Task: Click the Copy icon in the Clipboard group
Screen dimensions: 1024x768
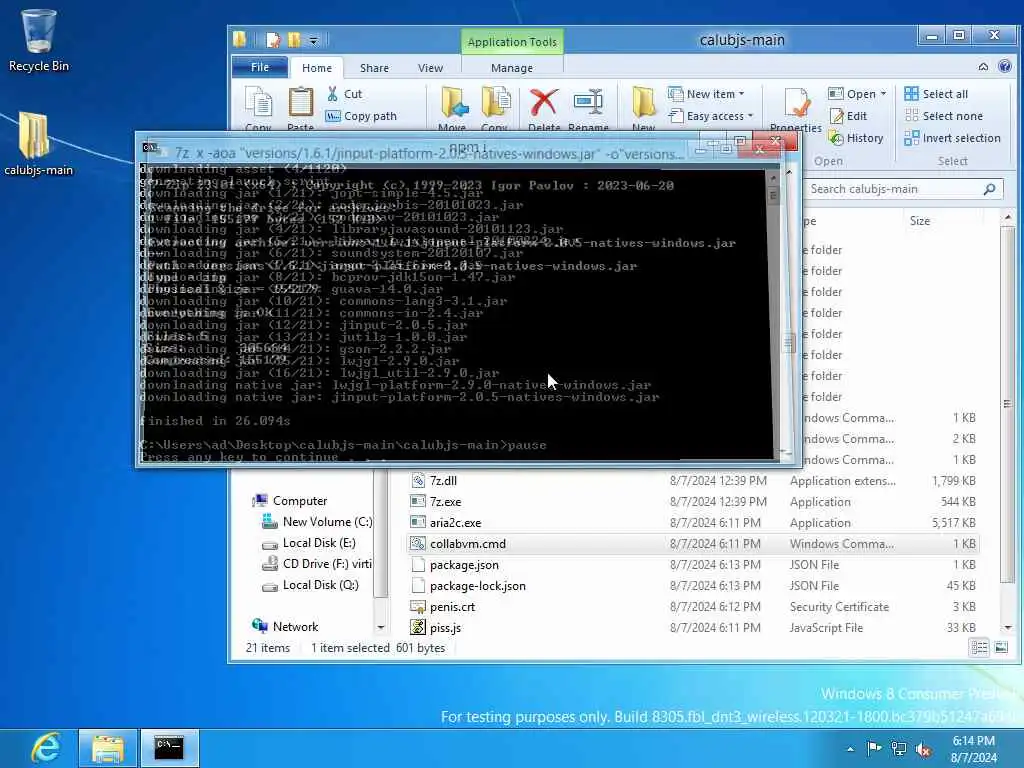Action: (259, 103)
